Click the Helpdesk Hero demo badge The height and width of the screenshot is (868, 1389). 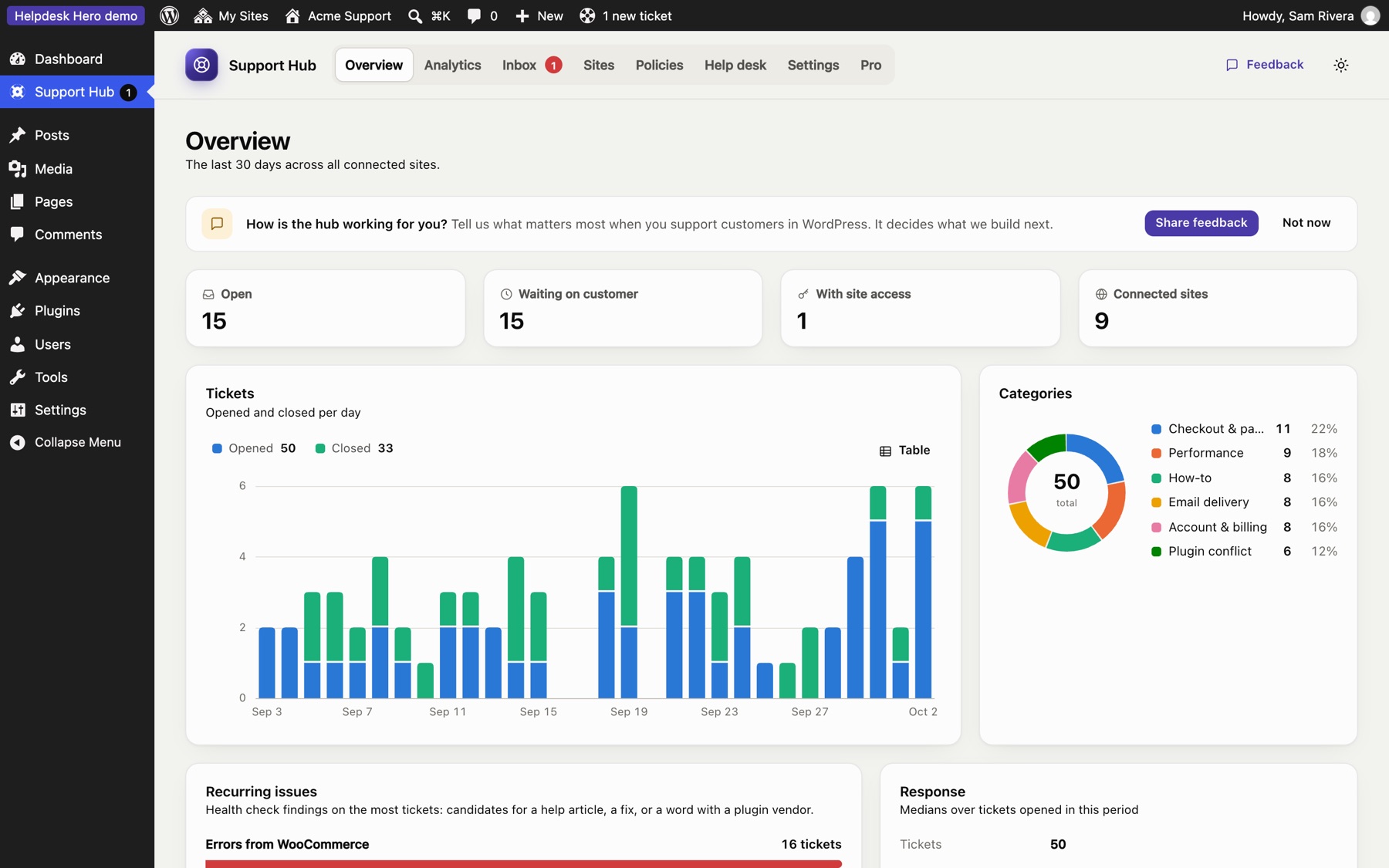pos(76,15)
